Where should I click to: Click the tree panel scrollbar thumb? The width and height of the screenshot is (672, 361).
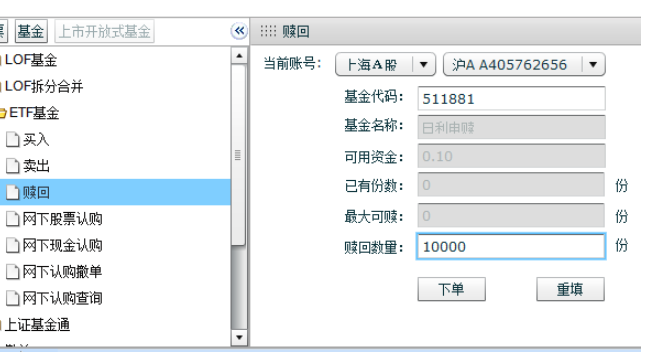click(x=238, y=155)
